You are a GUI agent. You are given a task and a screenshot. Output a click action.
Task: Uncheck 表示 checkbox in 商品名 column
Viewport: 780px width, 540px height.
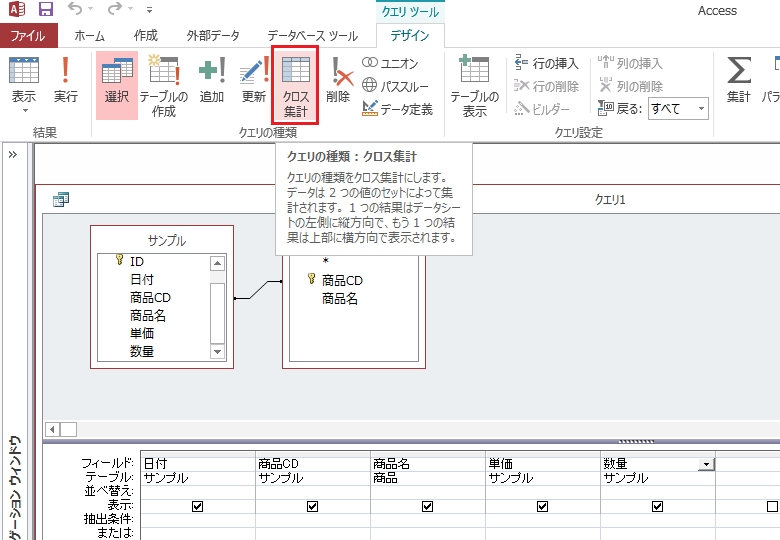click(427, 507)
